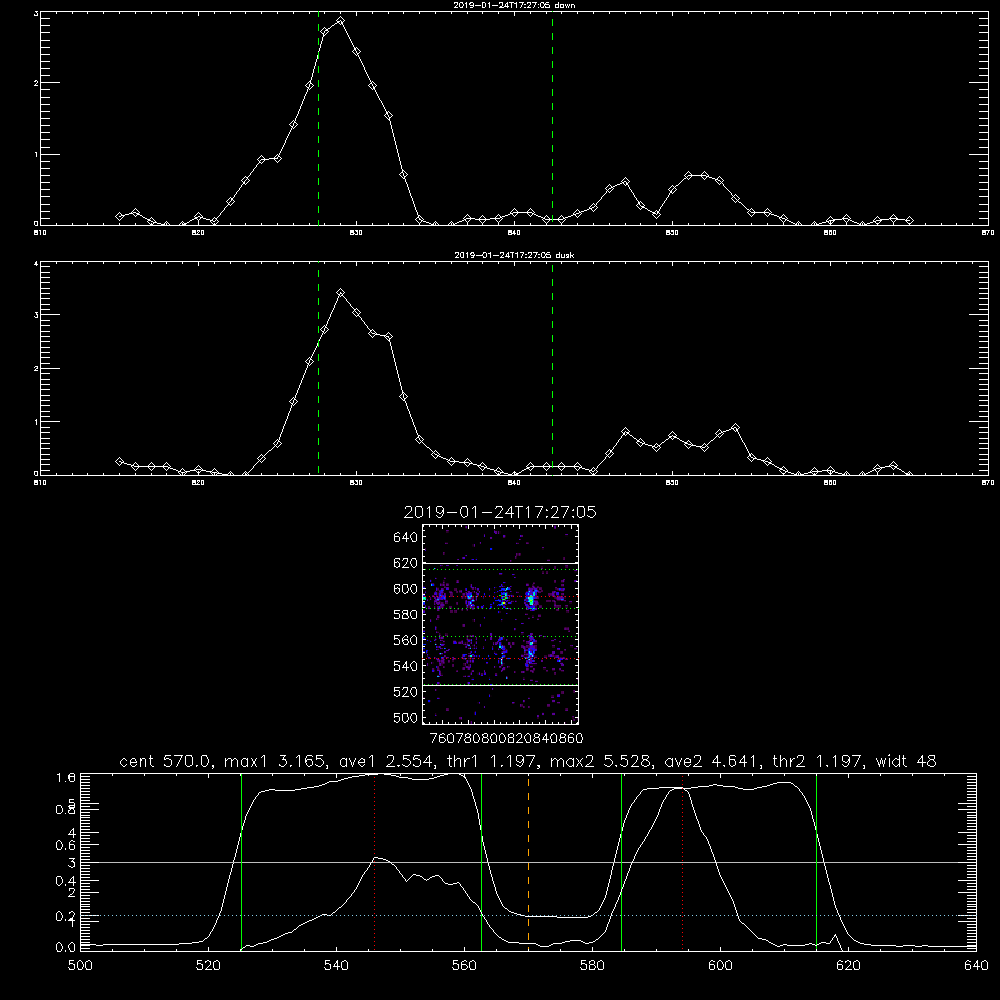Screen dimensions: 1000x1000
Task: Click the dawn plot title text
Action: 514,5
